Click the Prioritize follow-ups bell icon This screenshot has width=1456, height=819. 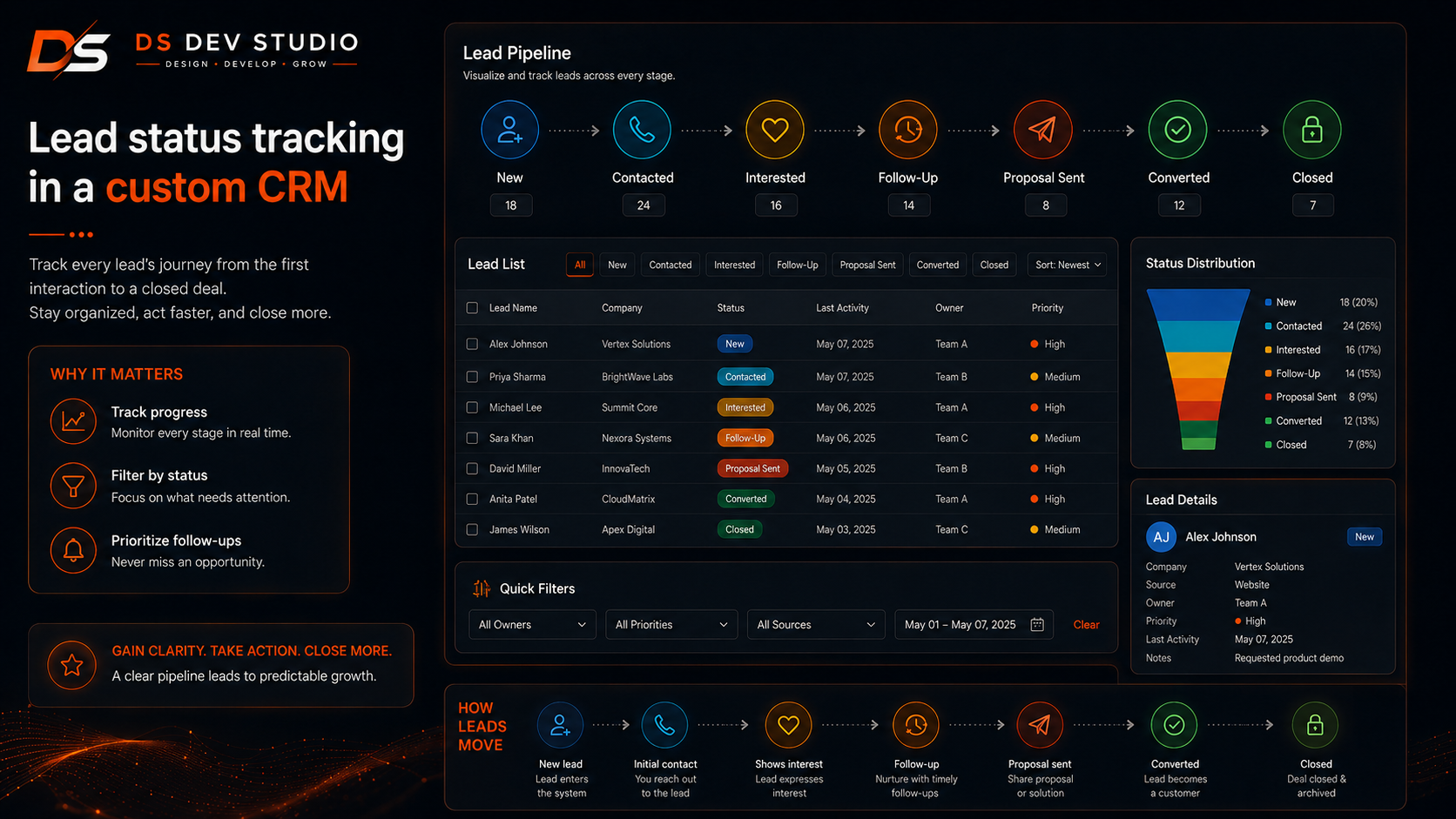[x=73, y=550]
